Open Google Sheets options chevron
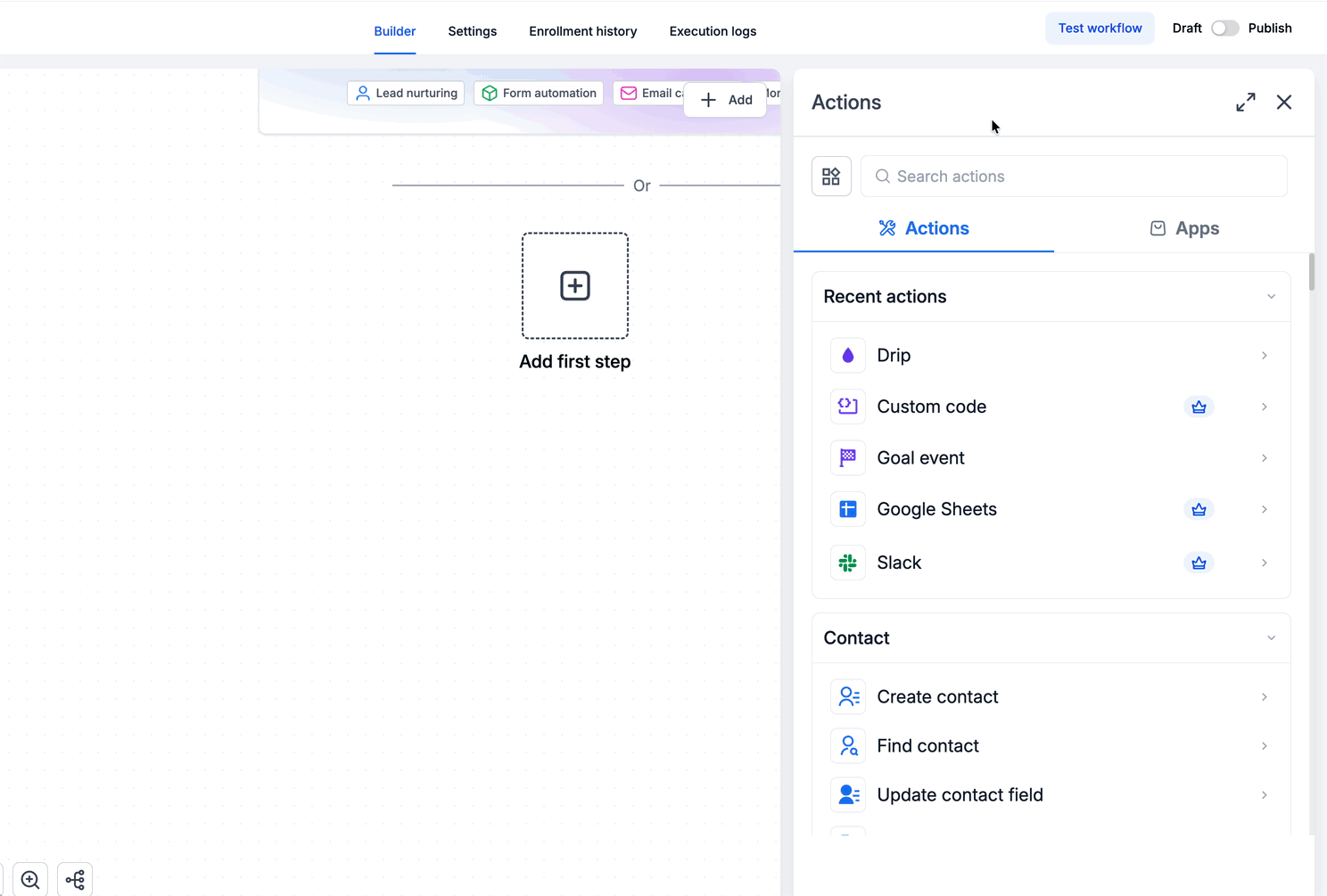 [x=1265, y=509]
